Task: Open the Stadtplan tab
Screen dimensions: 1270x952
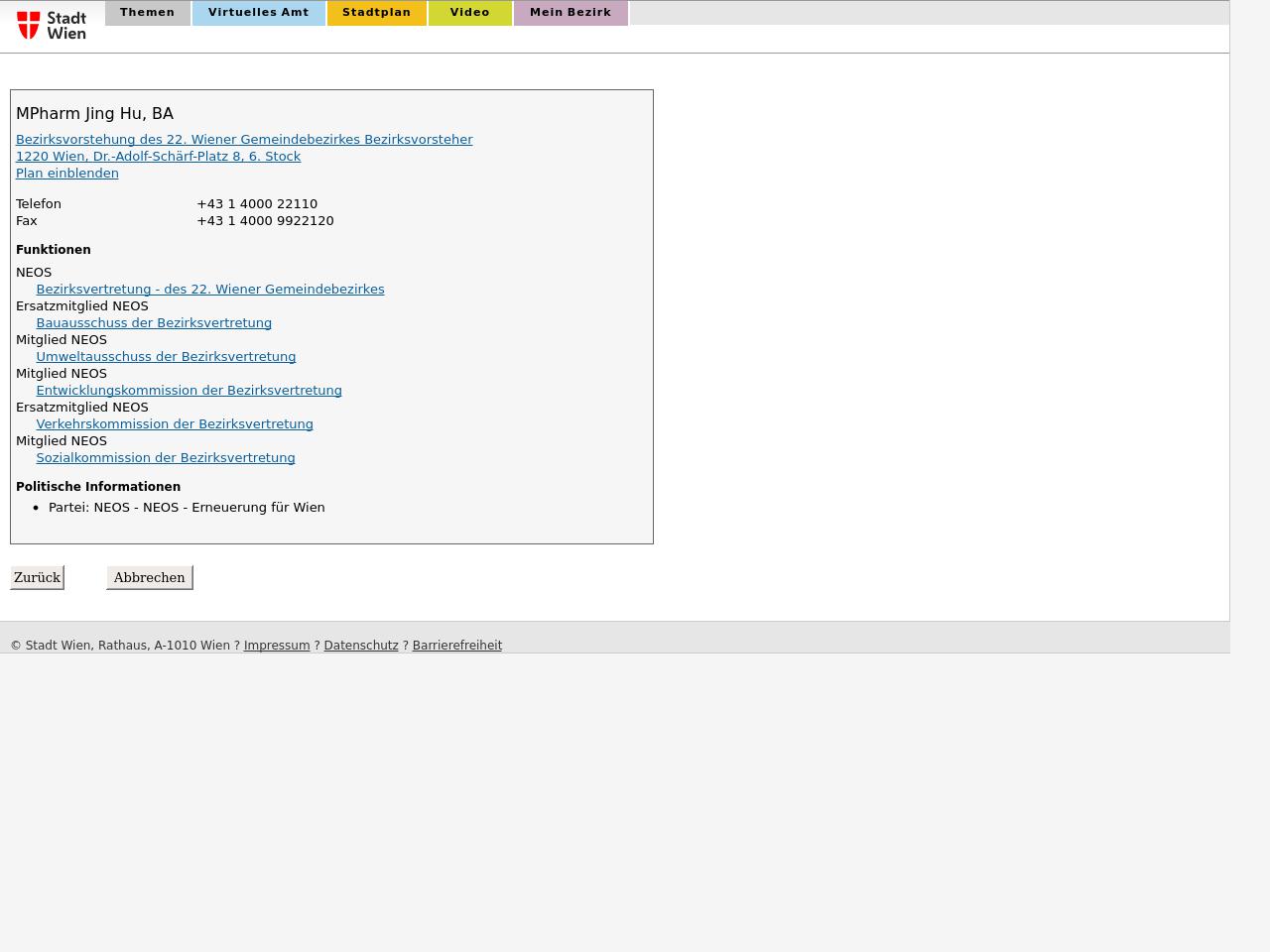Action: pyautogui.click(x=376, y=13)
